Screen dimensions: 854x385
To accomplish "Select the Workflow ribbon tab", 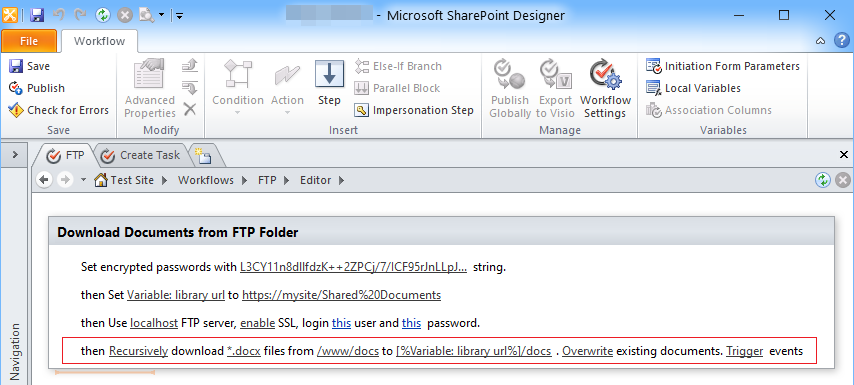I will pos(99,41).
